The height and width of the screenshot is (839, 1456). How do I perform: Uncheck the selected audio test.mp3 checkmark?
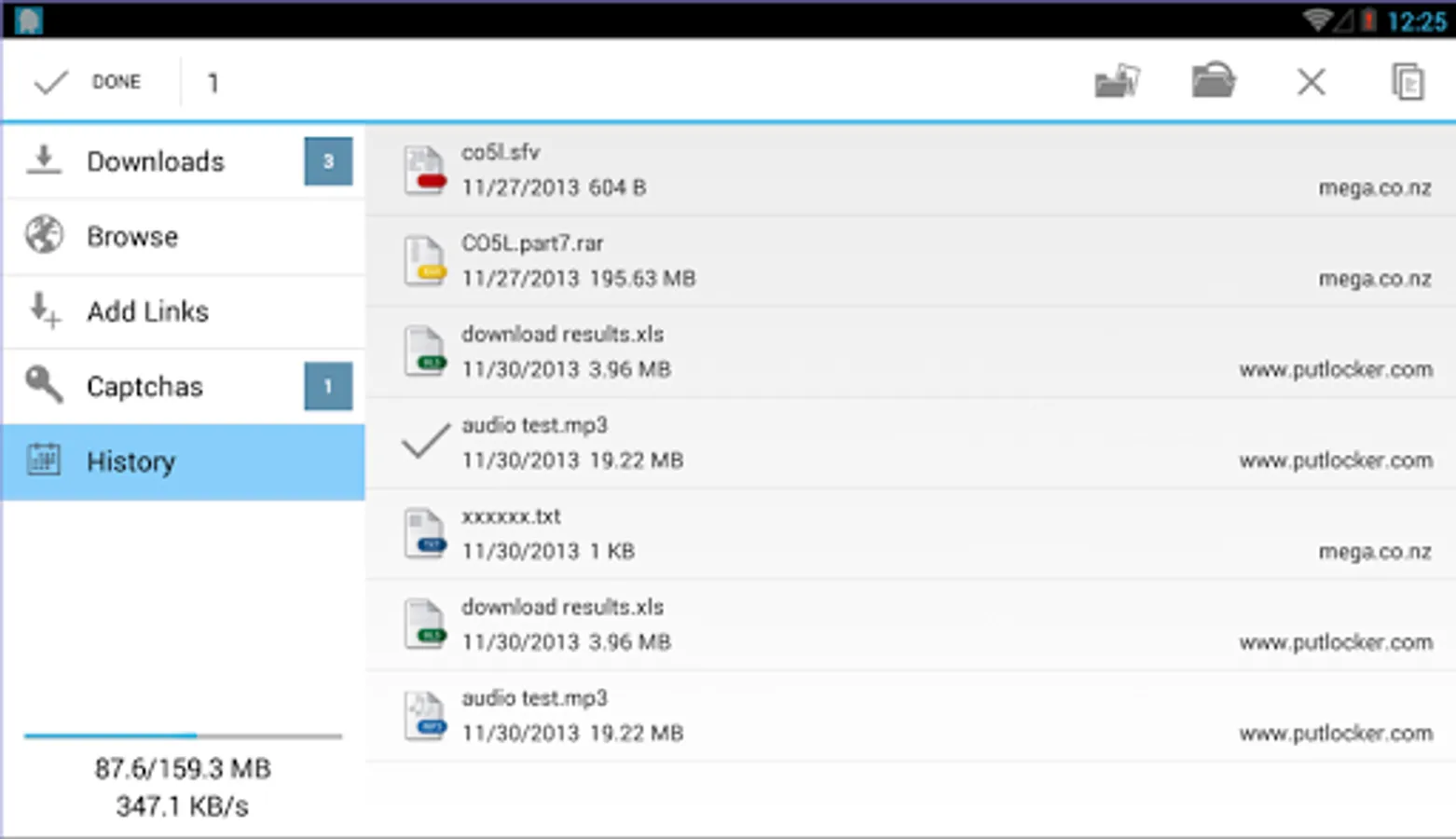(425, 441)
